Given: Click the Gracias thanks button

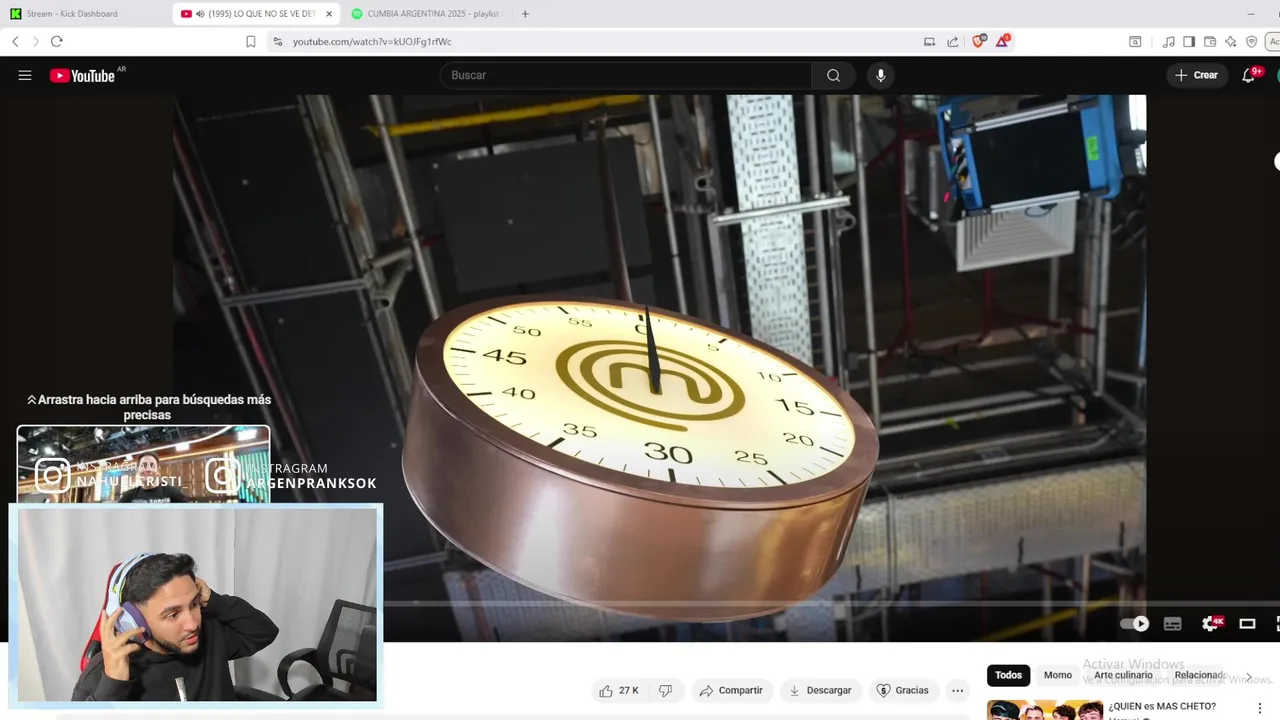Looking at the screenshot, I should [x=903, y=690].
